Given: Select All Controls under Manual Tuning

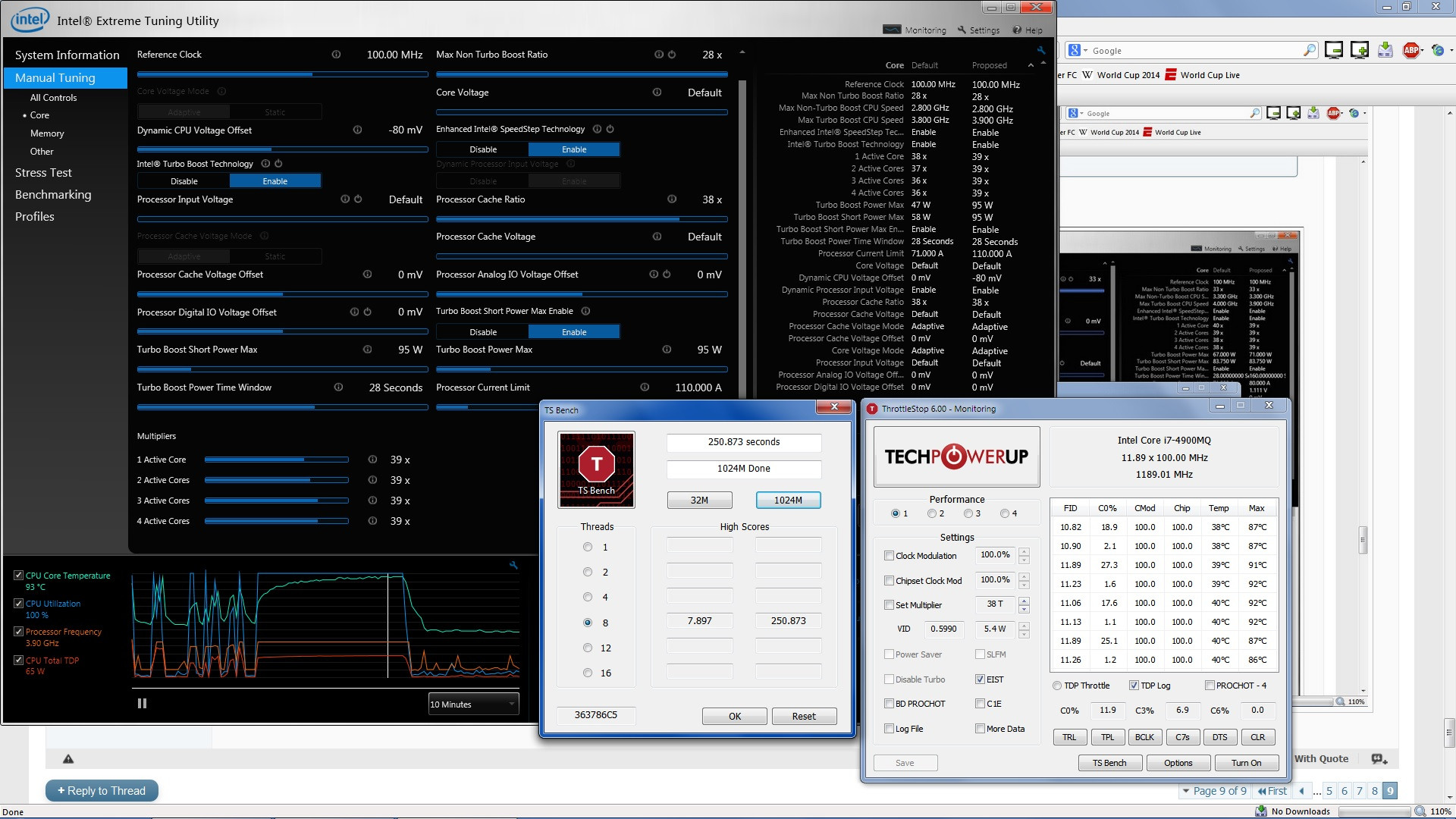Looking at the screenshot, I should tap(53, 98).
